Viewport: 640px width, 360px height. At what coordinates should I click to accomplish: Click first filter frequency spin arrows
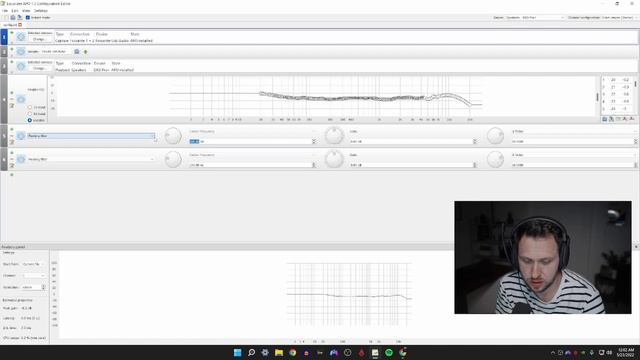(314, 141)
